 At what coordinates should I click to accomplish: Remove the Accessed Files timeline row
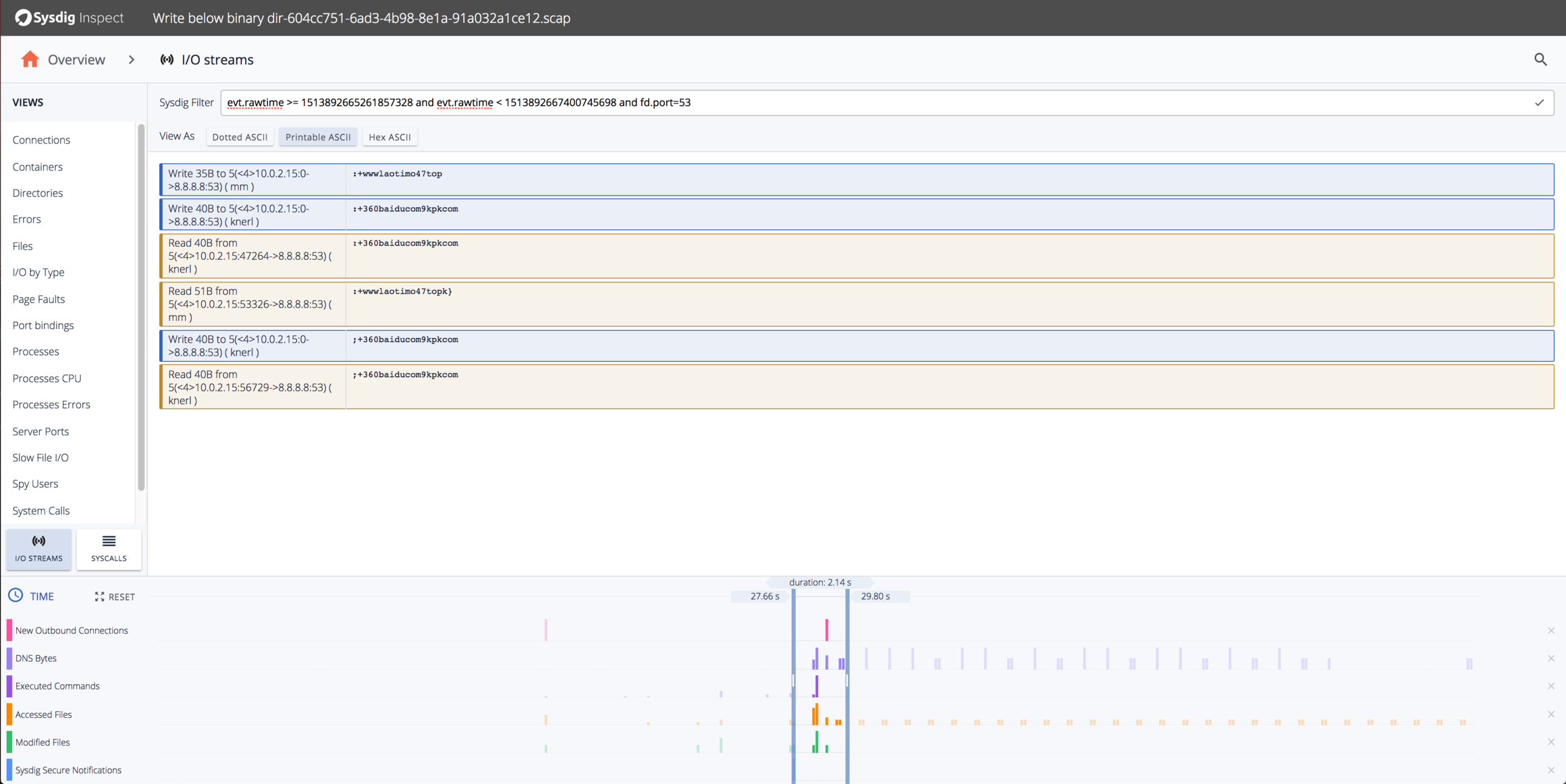point(1551,715)
